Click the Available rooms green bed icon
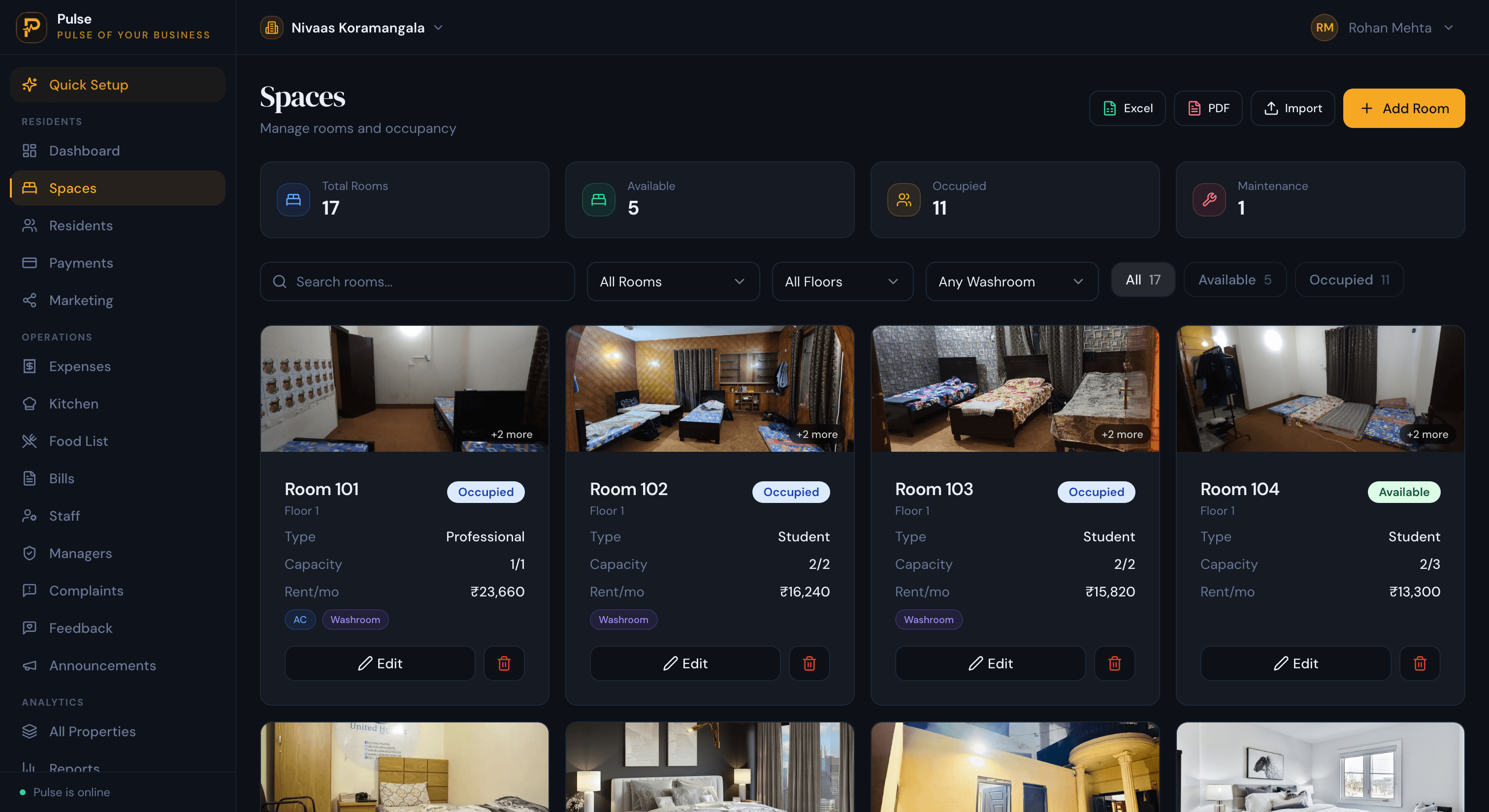This screenshot has height=812, width=1489. pyautogui.click(x=599, y=200)
